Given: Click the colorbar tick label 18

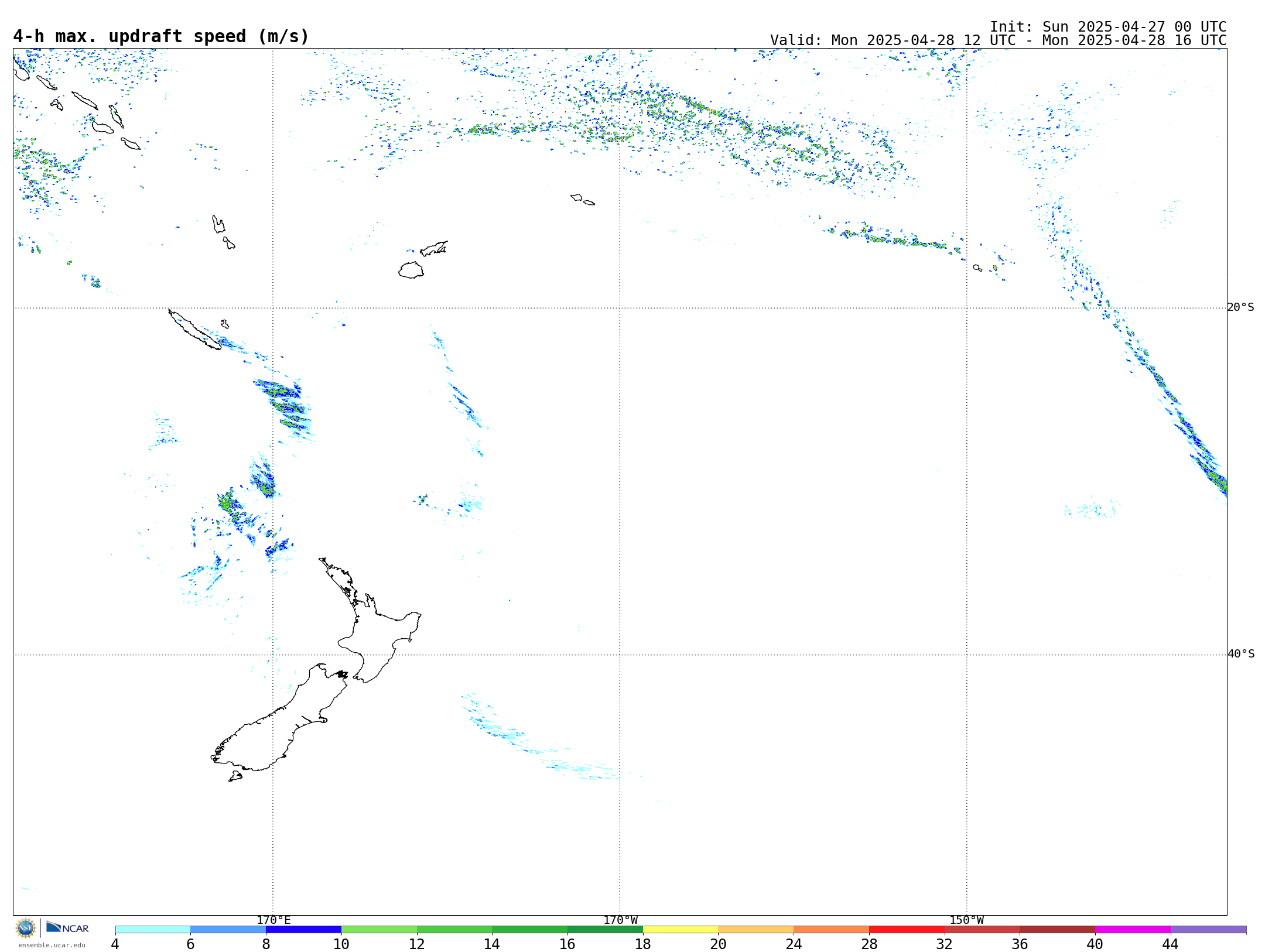Looking at the screenshot, I should (643, 944).
